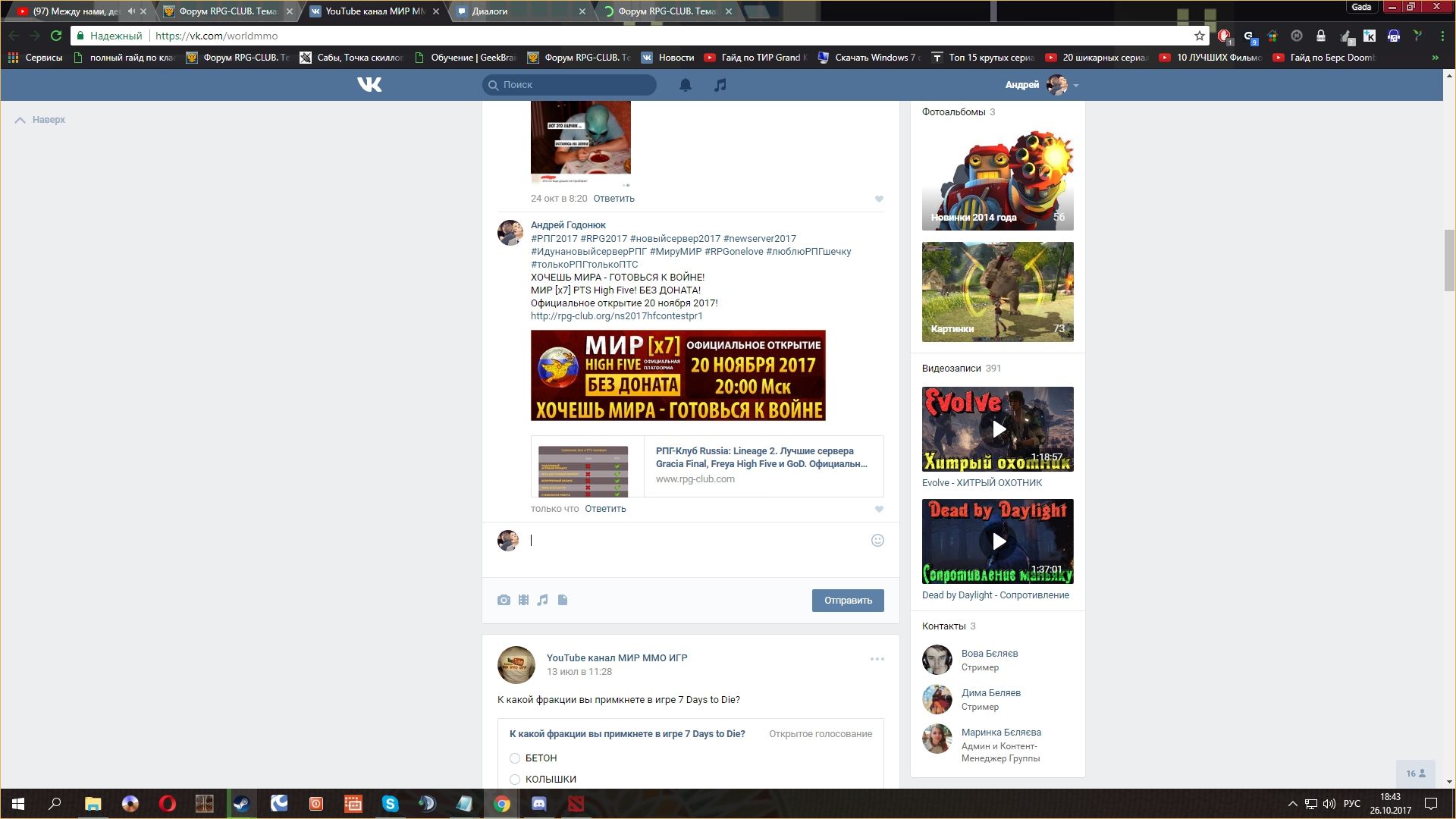Open File Explorer from the taskbar
1456x819 pixels.
tap(93, 804)
